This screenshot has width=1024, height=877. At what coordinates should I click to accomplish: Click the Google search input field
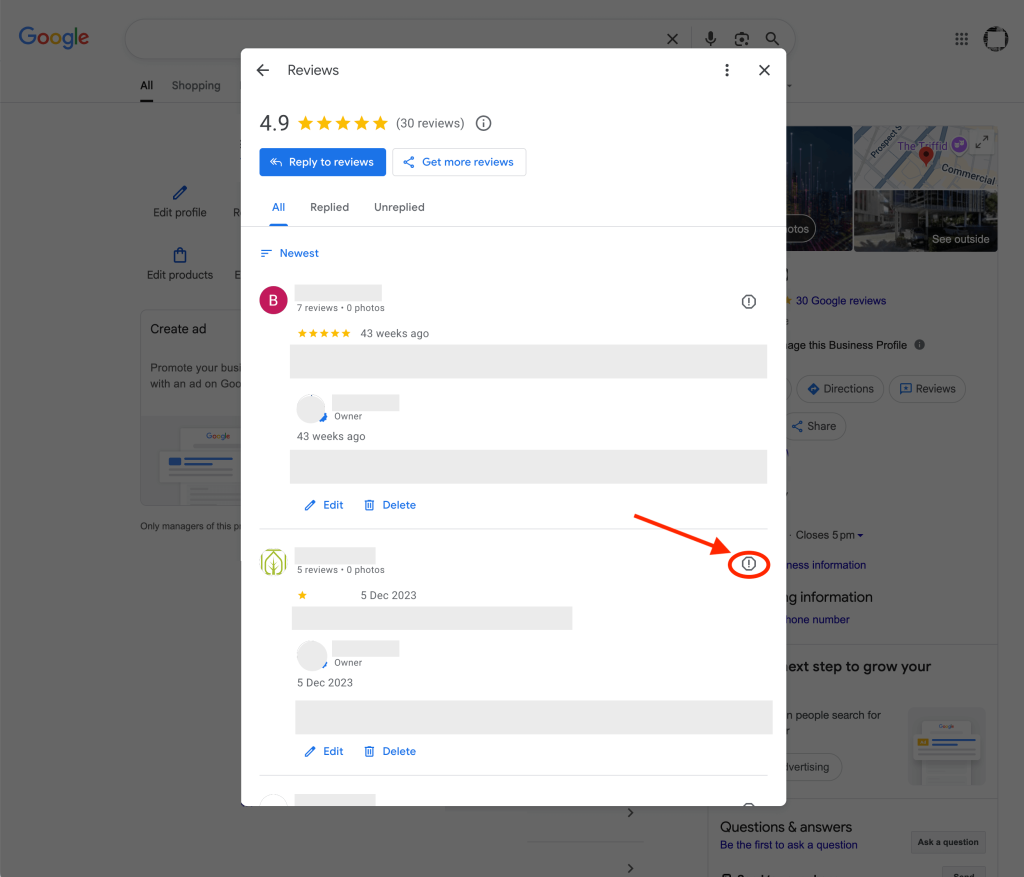[x=400, y=39]
